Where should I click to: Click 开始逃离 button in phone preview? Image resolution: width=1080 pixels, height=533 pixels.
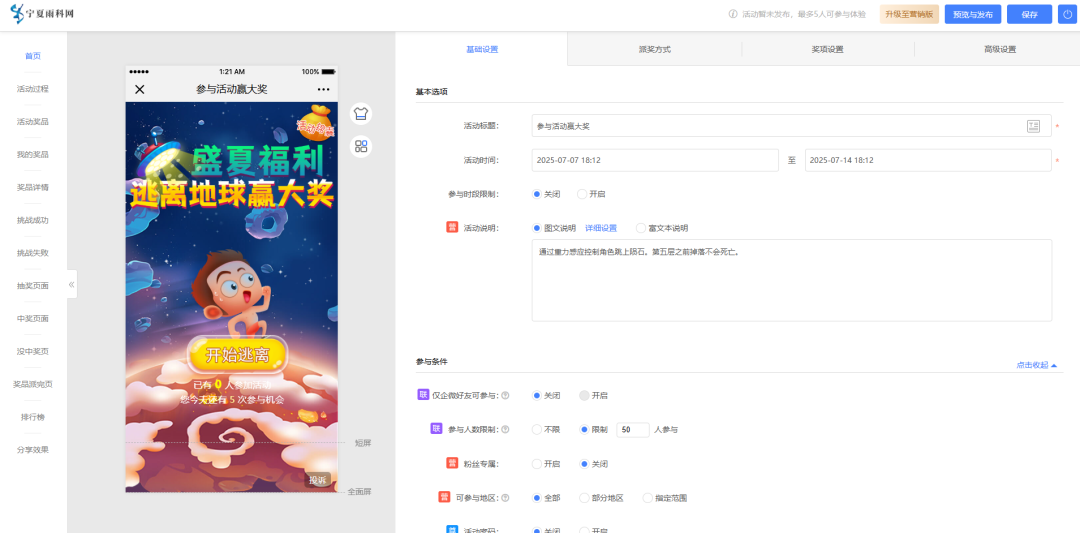tap(237, 355)
